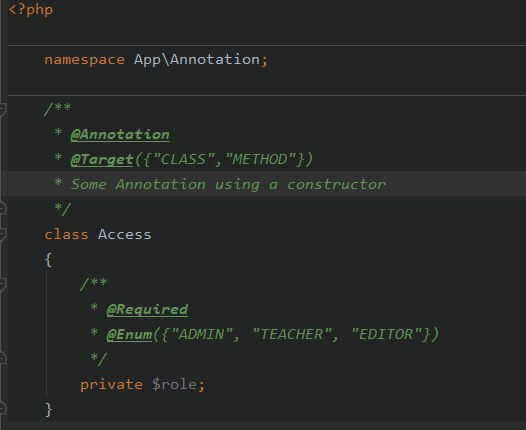Viewport: 526px width, 430px height.
Task: Click the namespace keyword
Action: point(85,60)
